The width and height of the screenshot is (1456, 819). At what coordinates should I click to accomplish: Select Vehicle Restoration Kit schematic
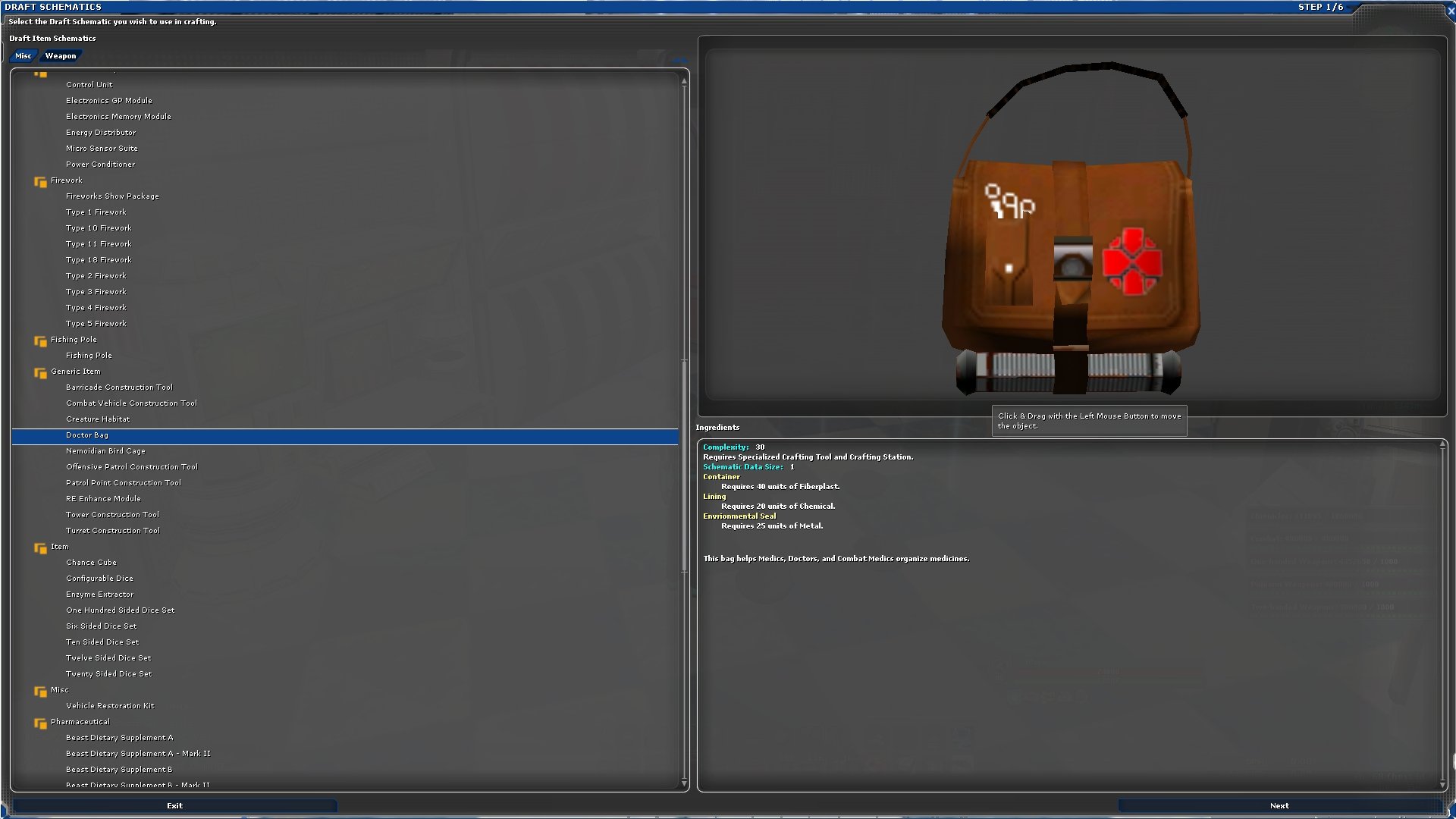coord(110,706)
